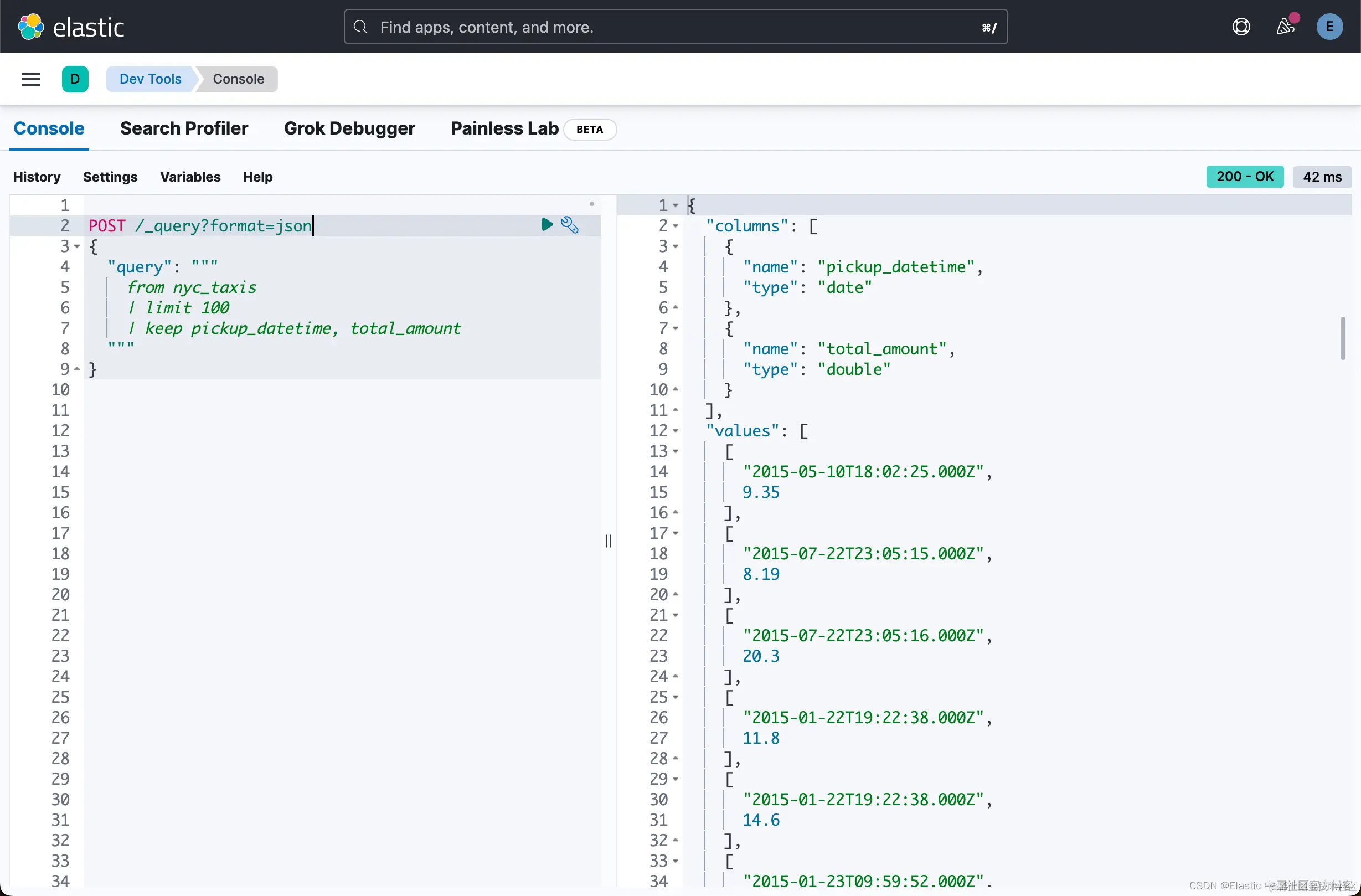Click in the Find apps search field

[629, 27]
